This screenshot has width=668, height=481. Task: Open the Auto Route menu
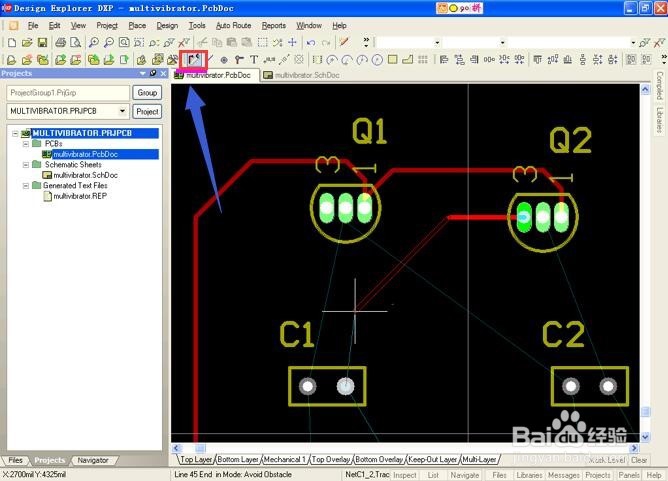coord(233,26)
